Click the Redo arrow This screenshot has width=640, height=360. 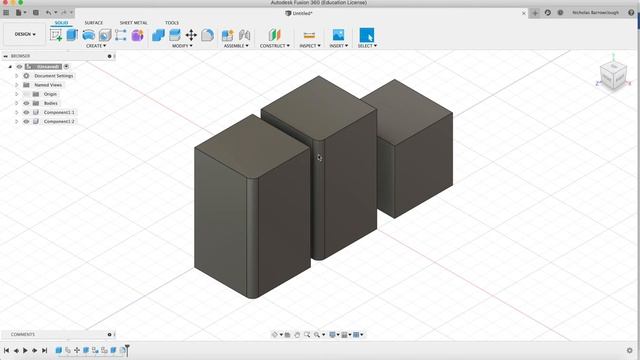64,13
